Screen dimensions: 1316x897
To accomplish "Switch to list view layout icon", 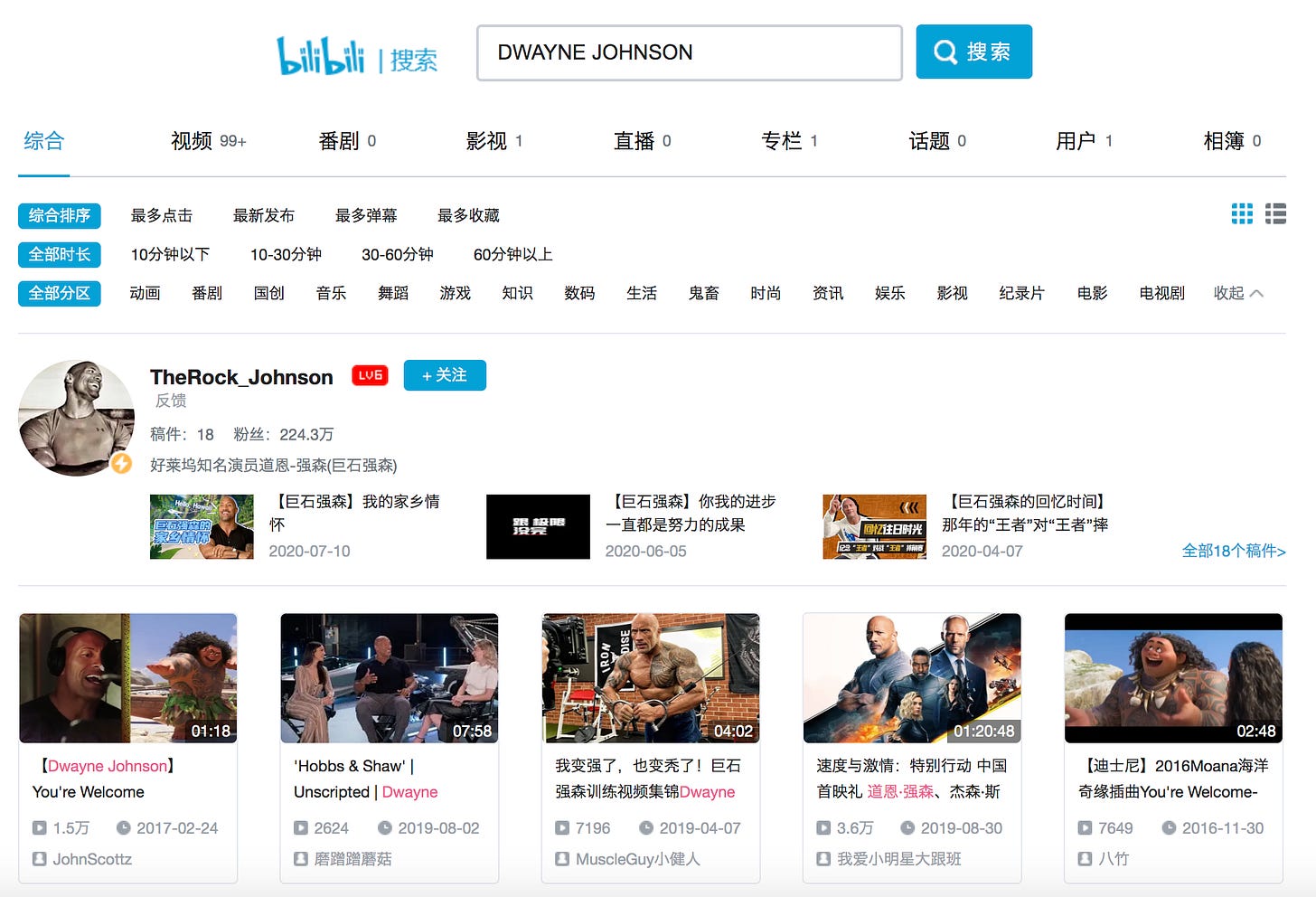I will click(1275, 213).
